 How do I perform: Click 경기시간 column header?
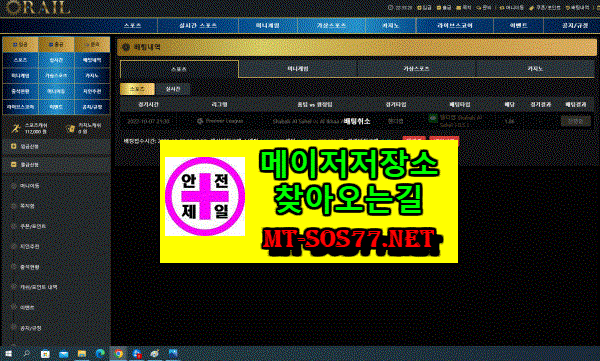tap(148, 105)
